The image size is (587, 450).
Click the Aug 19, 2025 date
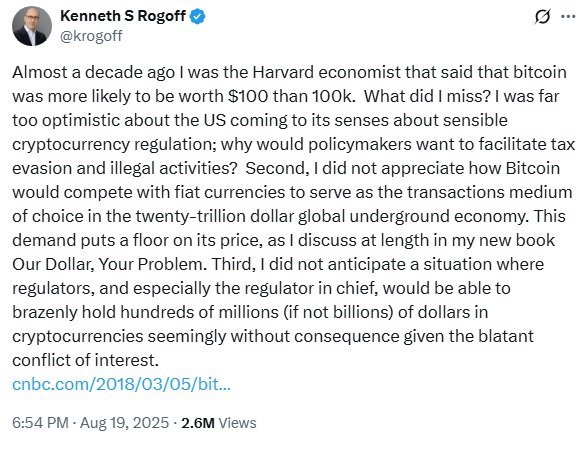(124, 423)
